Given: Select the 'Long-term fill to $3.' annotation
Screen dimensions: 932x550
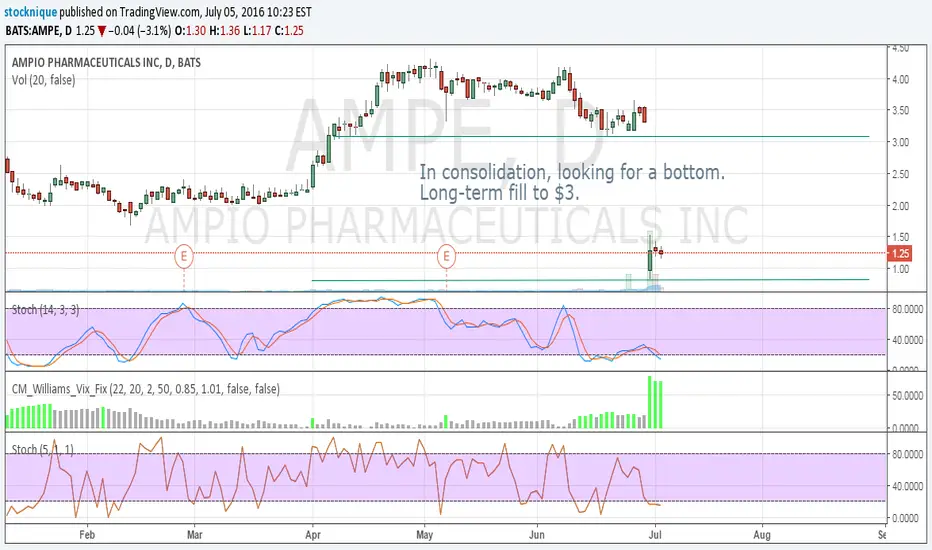Looking at the screenshot, I should pyautogui.click(x=499, y=193).
